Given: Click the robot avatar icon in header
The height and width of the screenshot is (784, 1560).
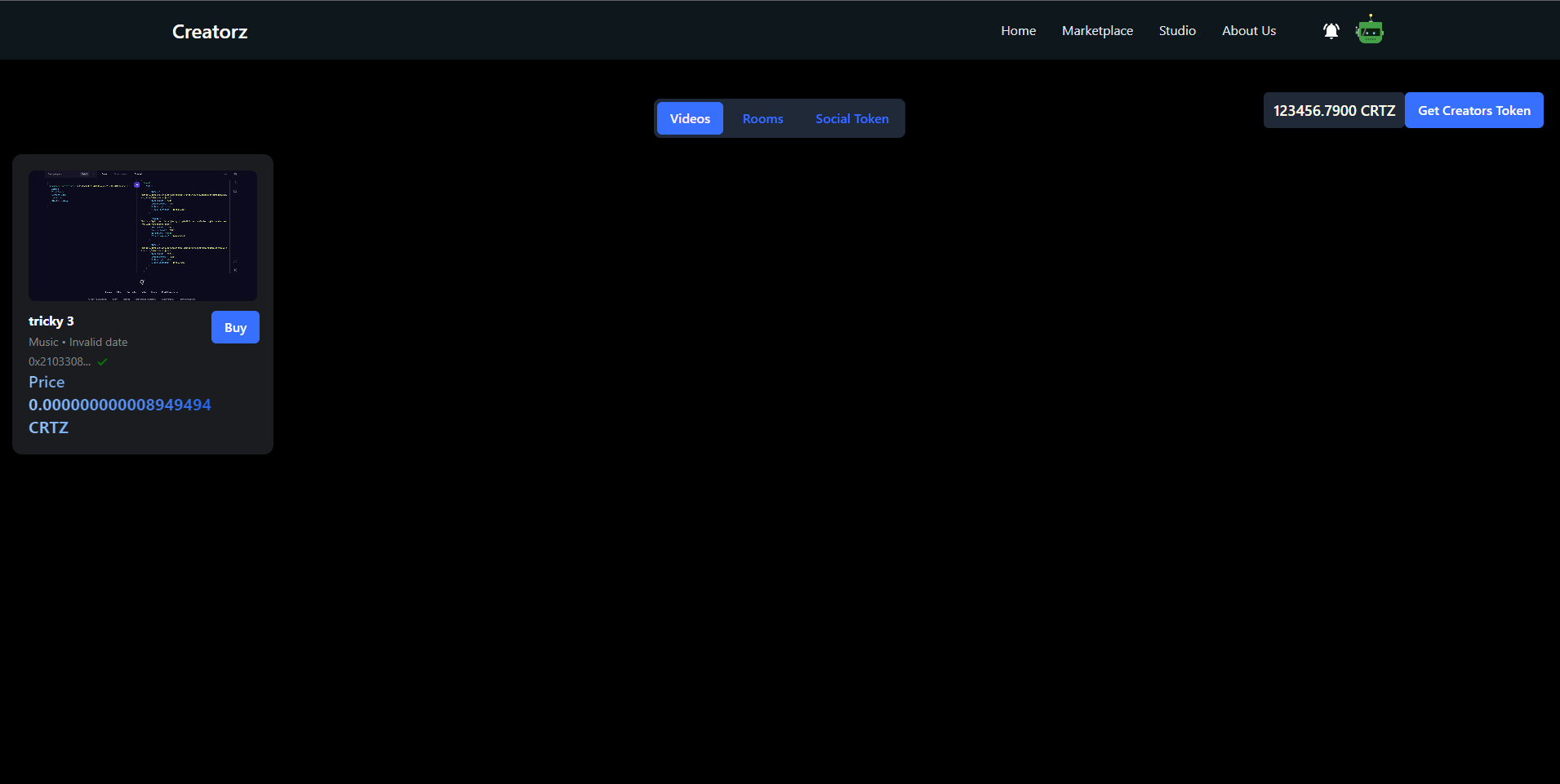Looking at the screenshot, I should pos(1369,29).
